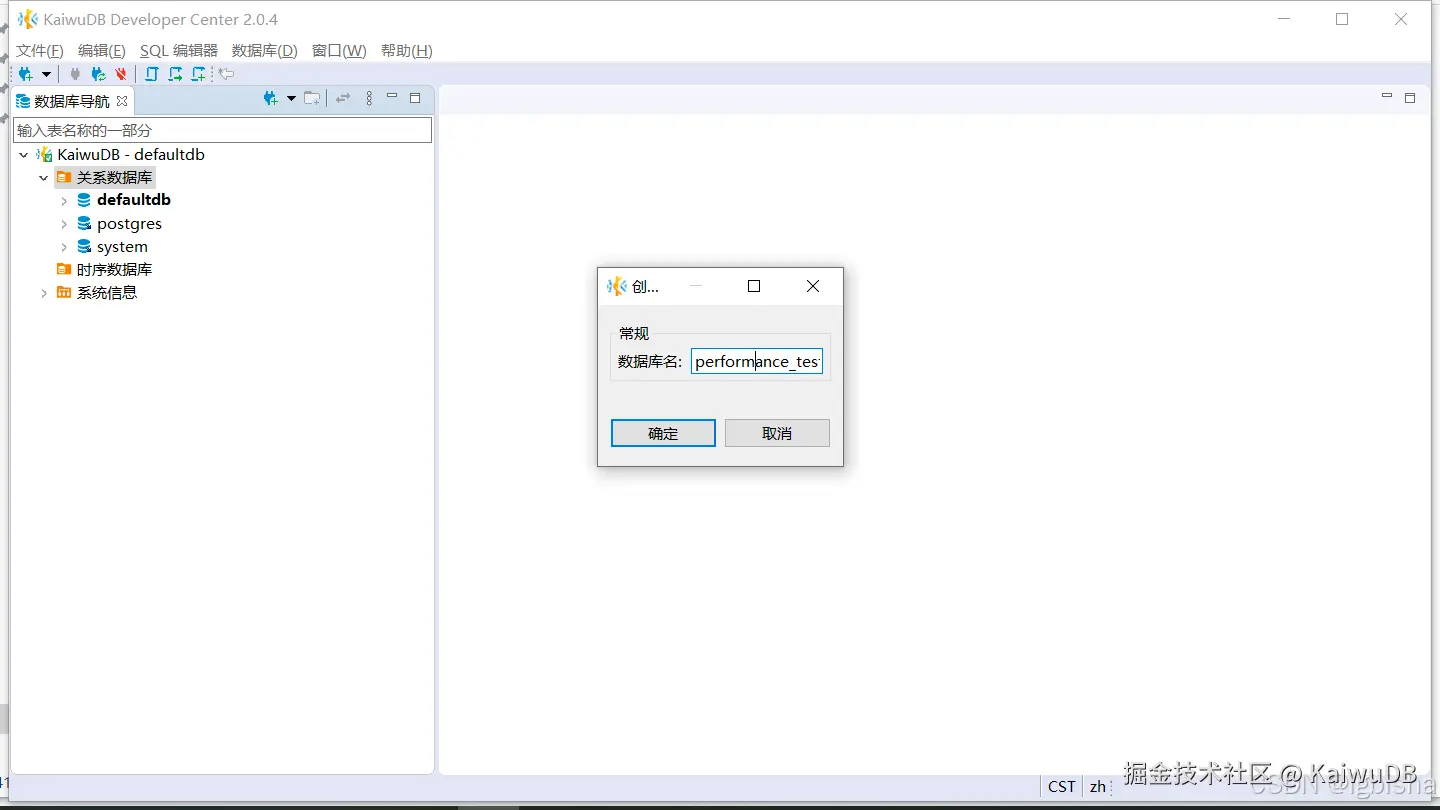Minimize the editor area panel
This screenshot has height=810, width=1440.
[1386, 97]
